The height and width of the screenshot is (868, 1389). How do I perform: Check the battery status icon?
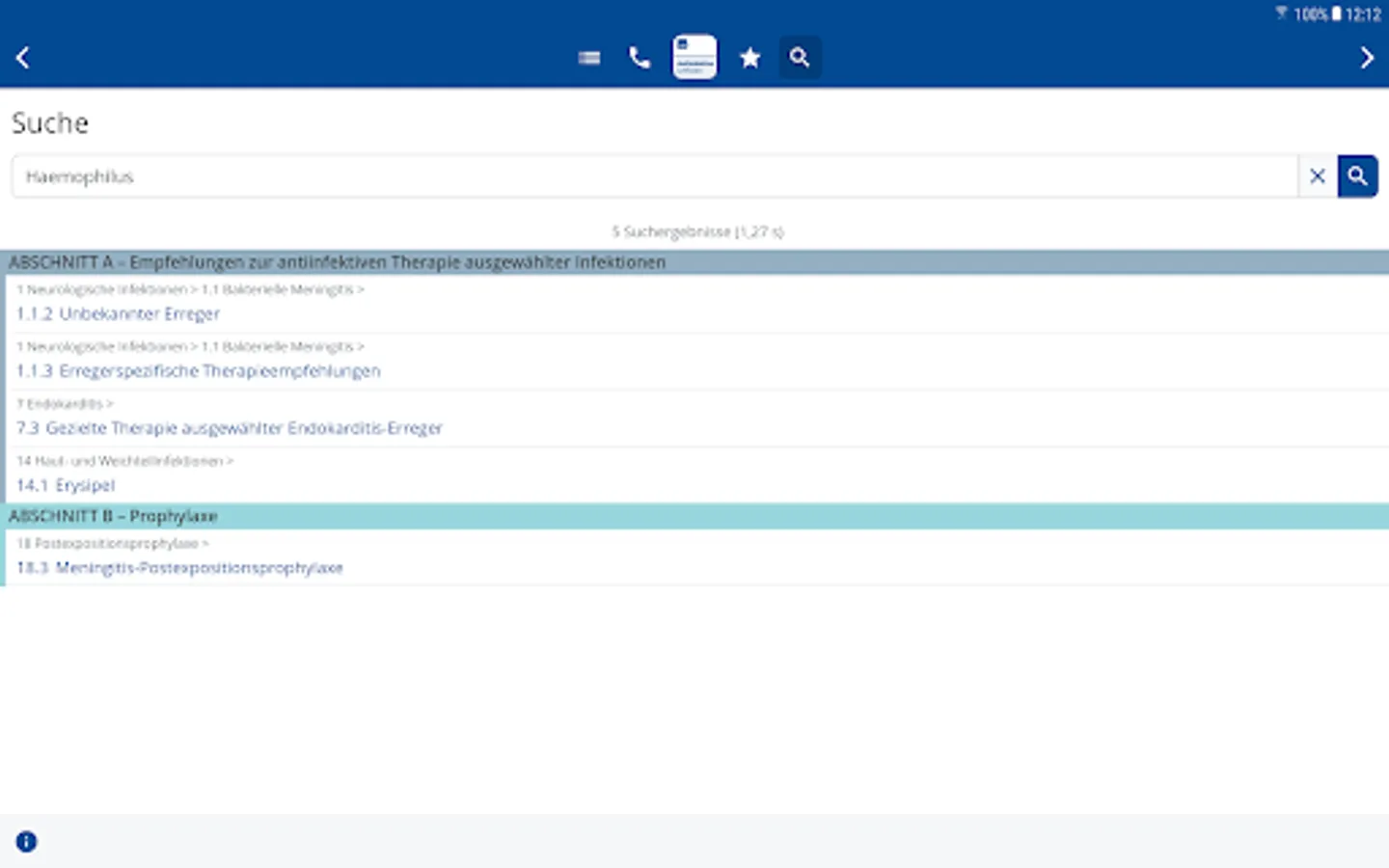(1336, 14)
